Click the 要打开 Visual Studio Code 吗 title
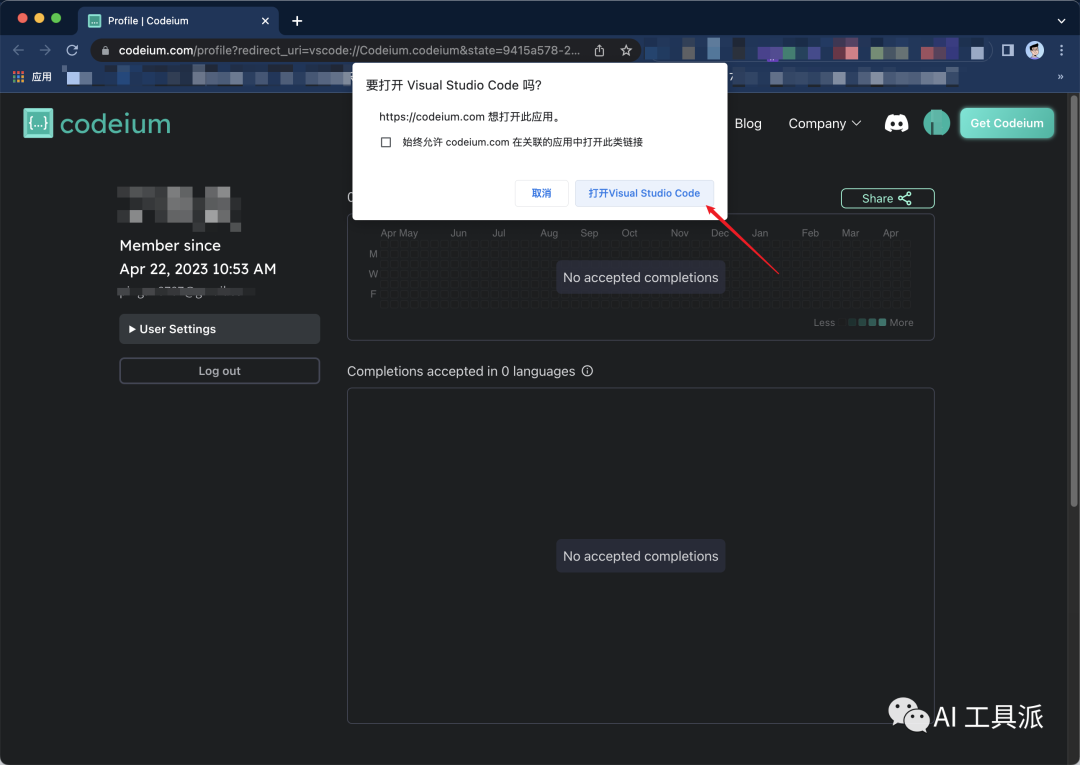This screenshot has height=765, width=1080. [453, 85]
